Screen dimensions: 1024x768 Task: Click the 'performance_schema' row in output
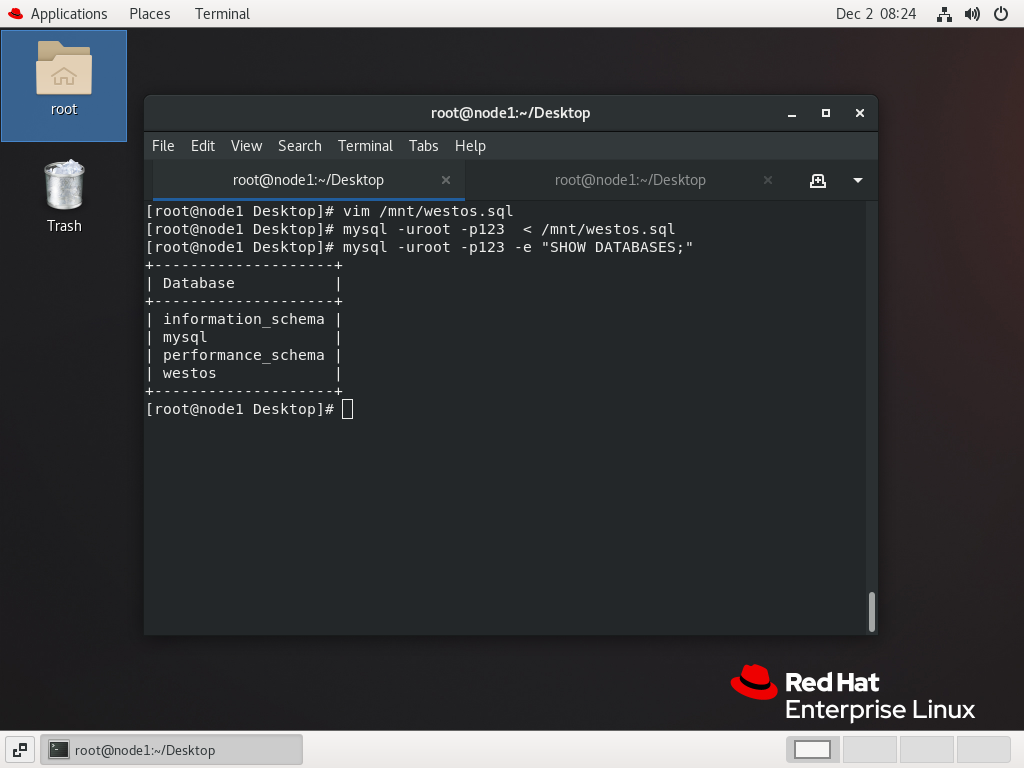[x=244, y=355]
